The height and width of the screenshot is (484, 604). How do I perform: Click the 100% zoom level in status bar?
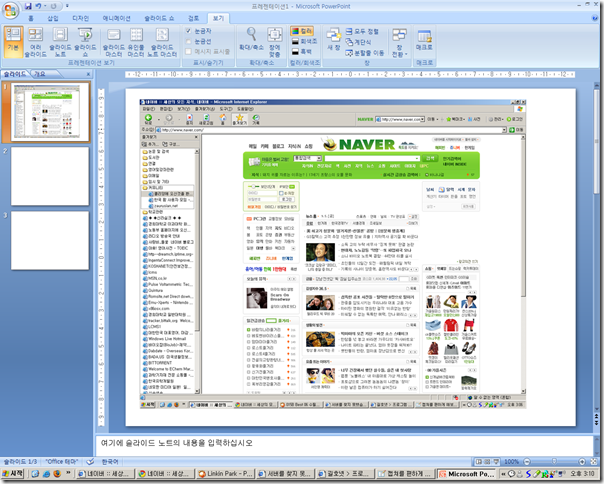pyautogui.click(x=512, y=461)
